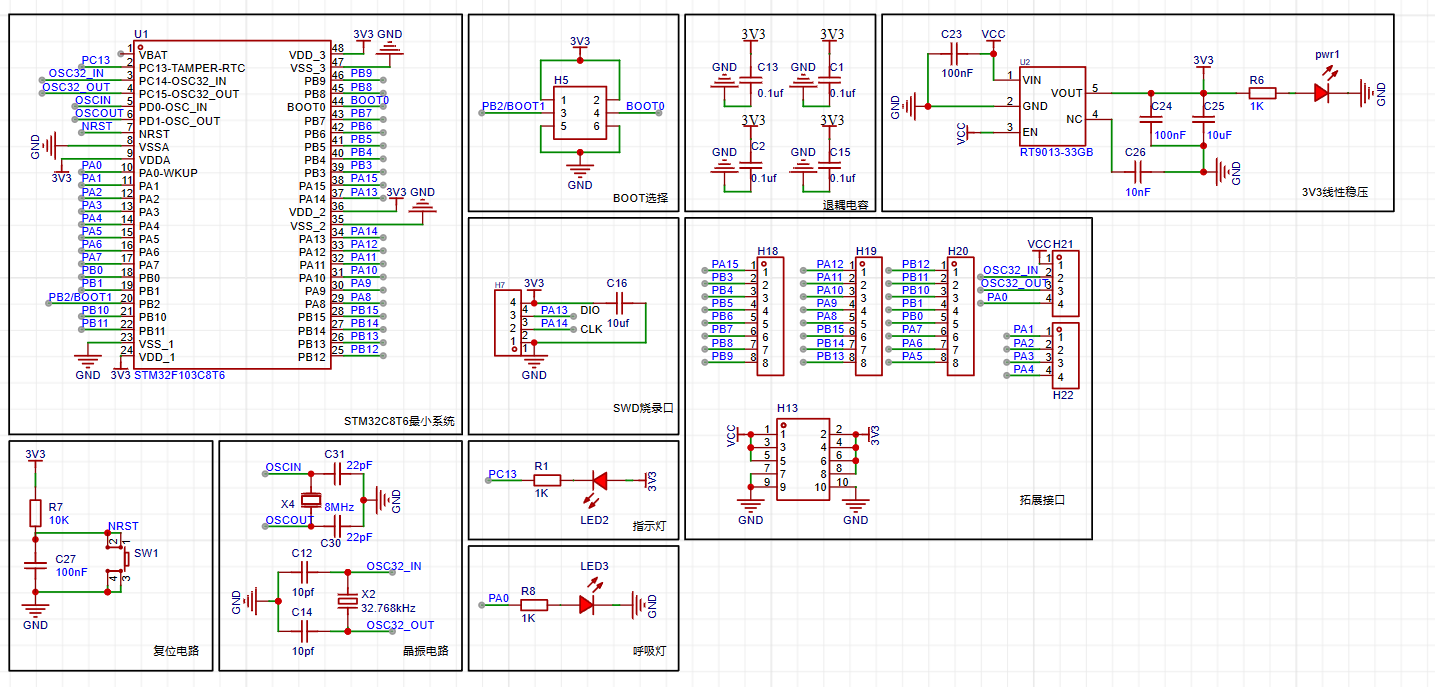Select the H7 SWD header connector
This screenshot has width=1435, height=687.
coord(506,323)
